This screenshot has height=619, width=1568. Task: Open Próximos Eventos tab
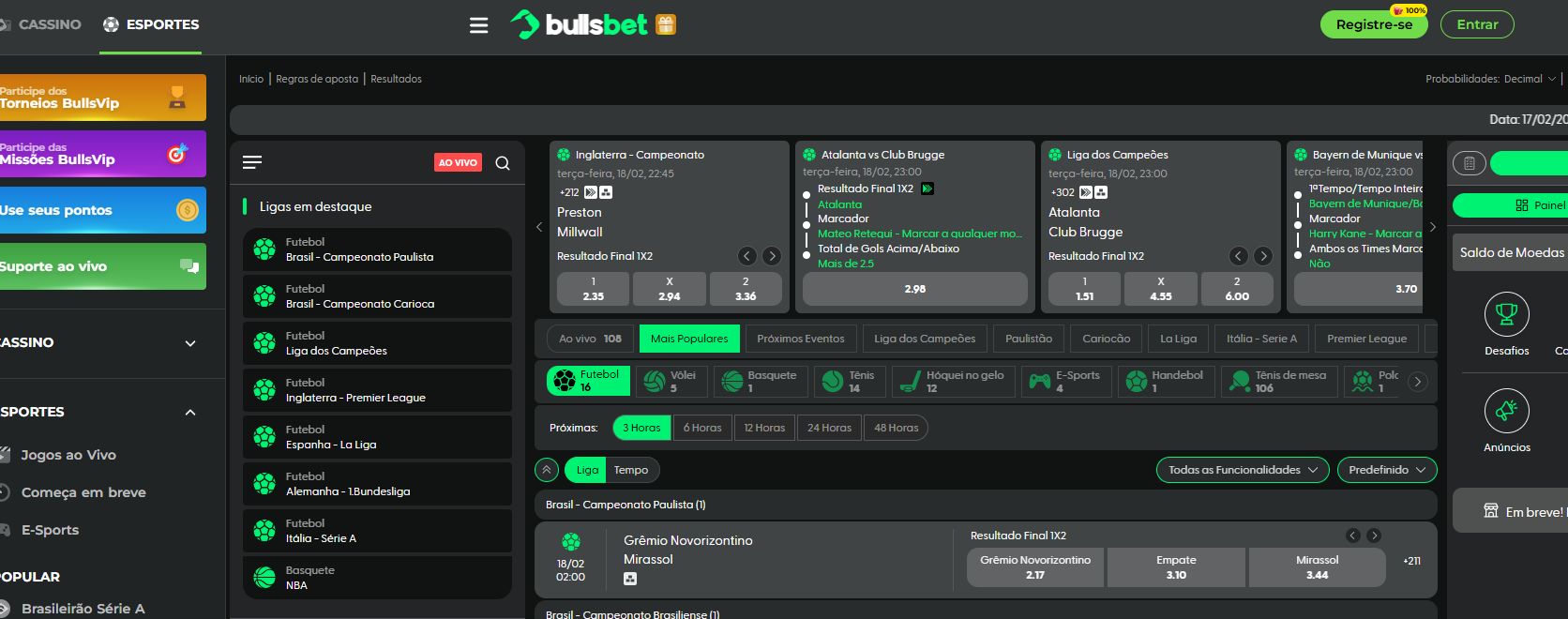[x=801, y=339]
